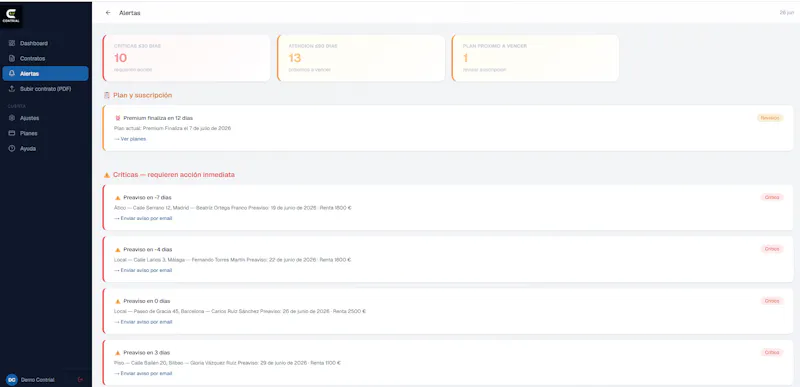Screen dimensions: 800x387
Task: Click the Gloria Vázquez Ruiz contract details
Action: pos(227,363)
